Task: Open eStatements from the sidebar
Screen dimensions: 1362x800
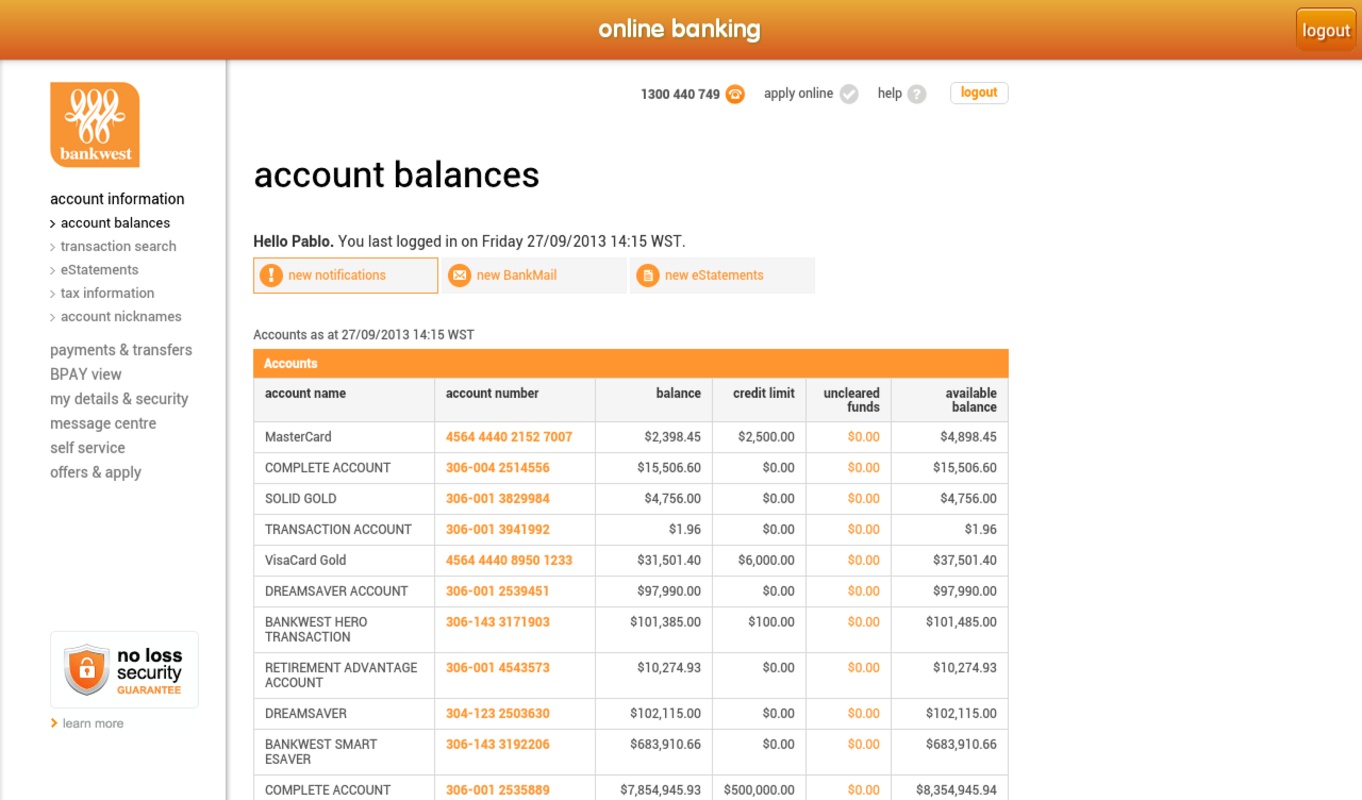Action: [99, 270]
